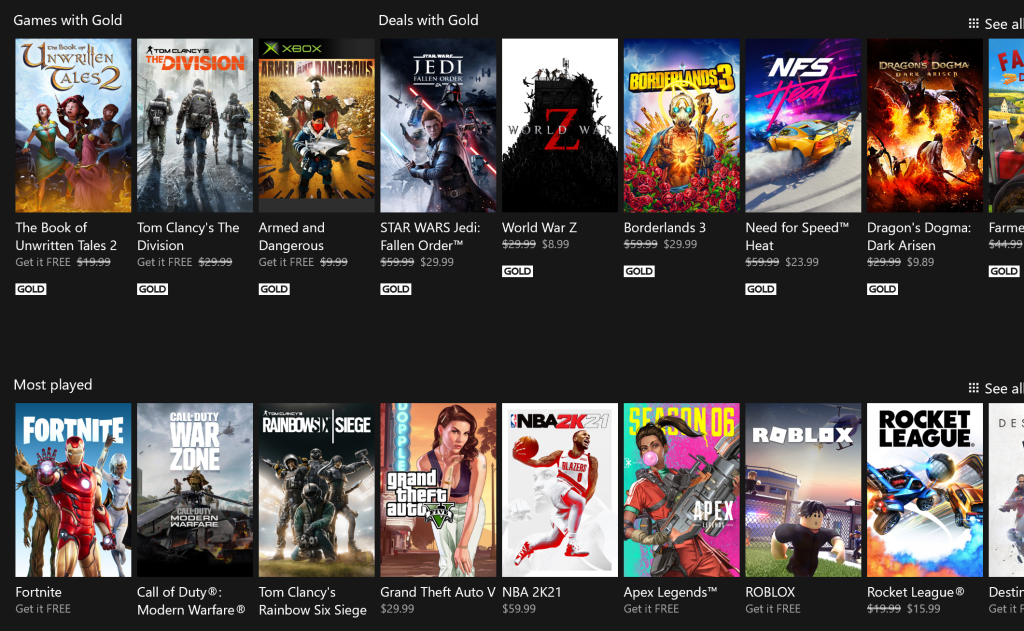The image size is (1024, 631).
Task: Click the GOLD badge under World War Z
Action: point(517,271)
